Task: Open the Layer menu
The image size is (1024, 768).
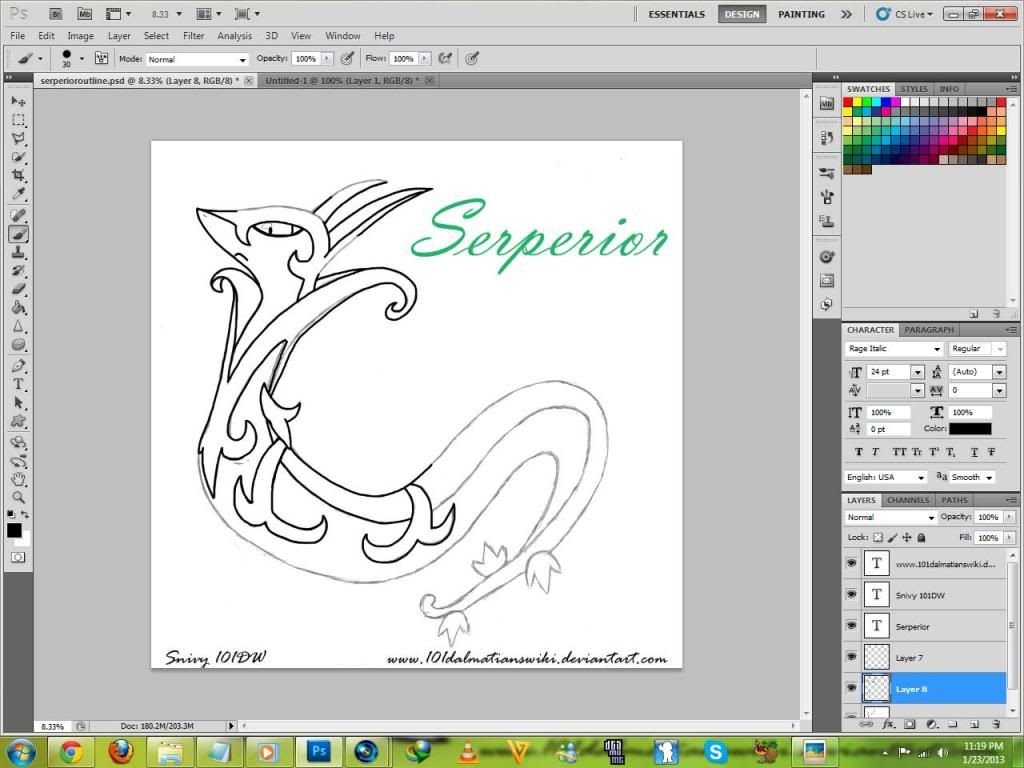Action: pos(119,36)
